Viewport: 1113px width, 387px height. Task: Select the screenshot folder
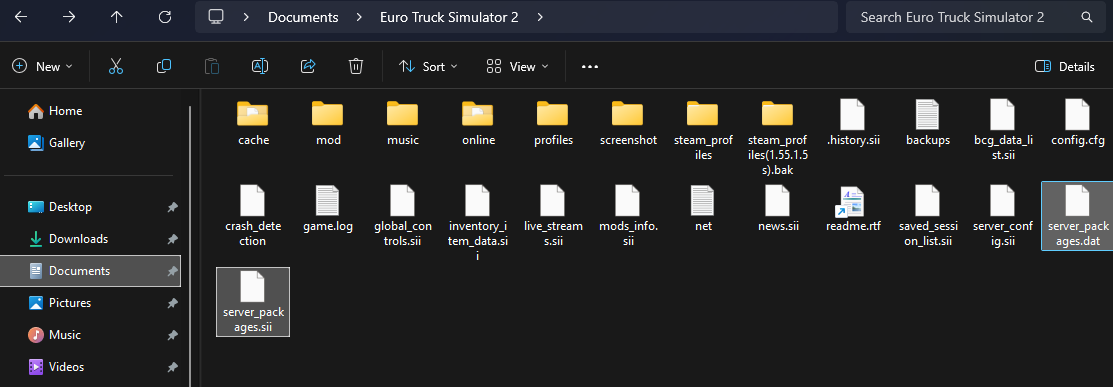pyautogui.click(x=627, y=122)
